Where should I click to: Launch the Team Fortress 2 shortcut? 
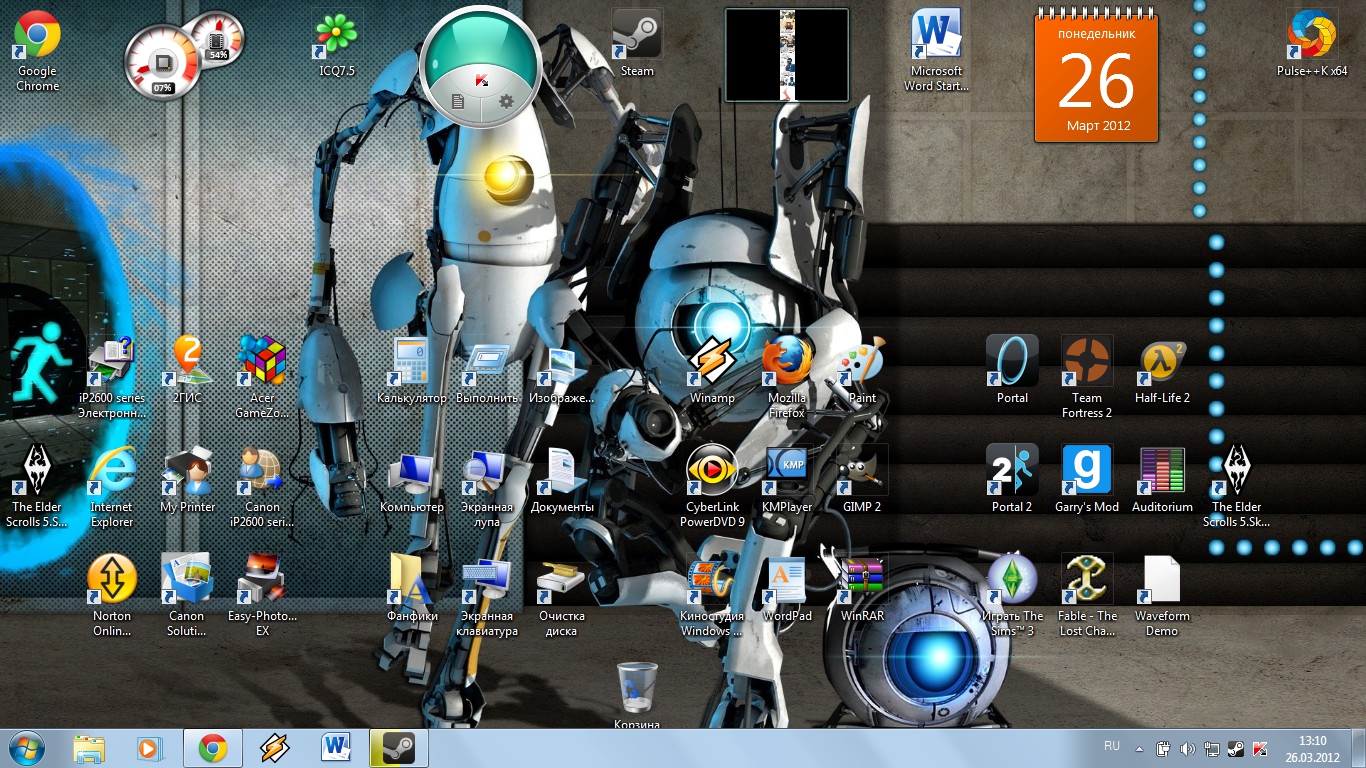click(1087, 377)
